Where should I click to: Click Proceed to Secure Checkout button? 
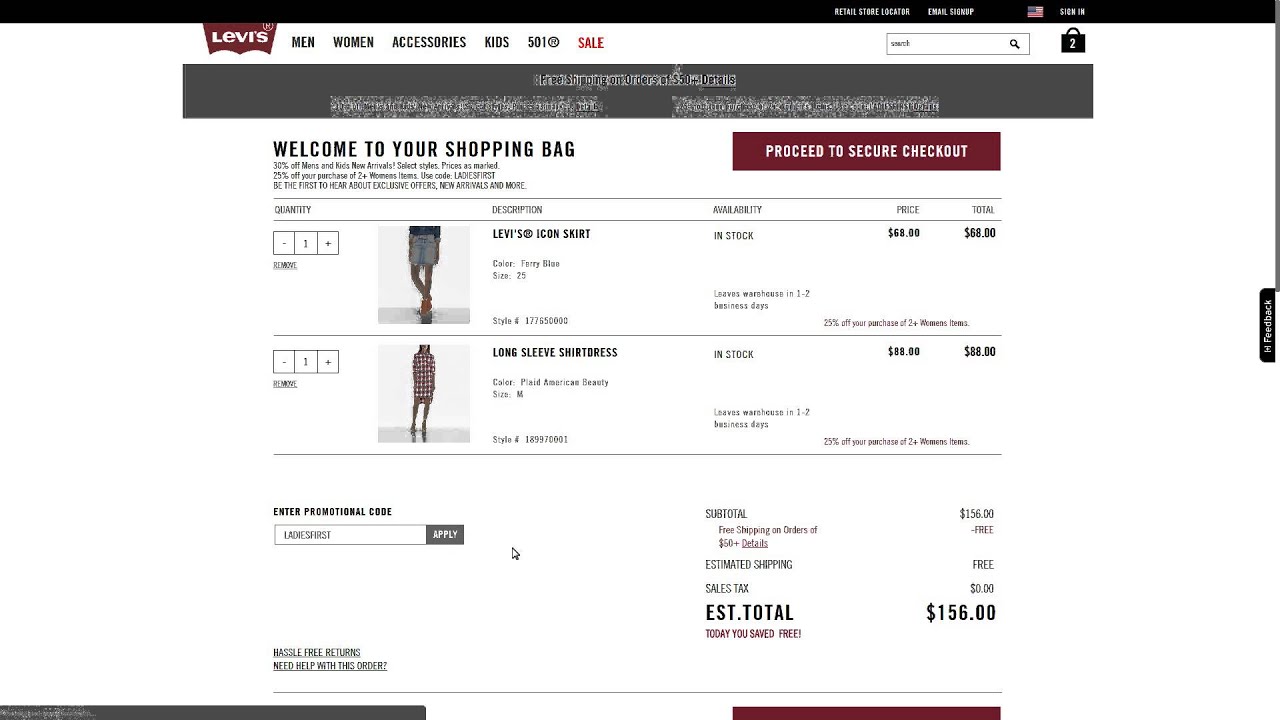click(866, 151)
